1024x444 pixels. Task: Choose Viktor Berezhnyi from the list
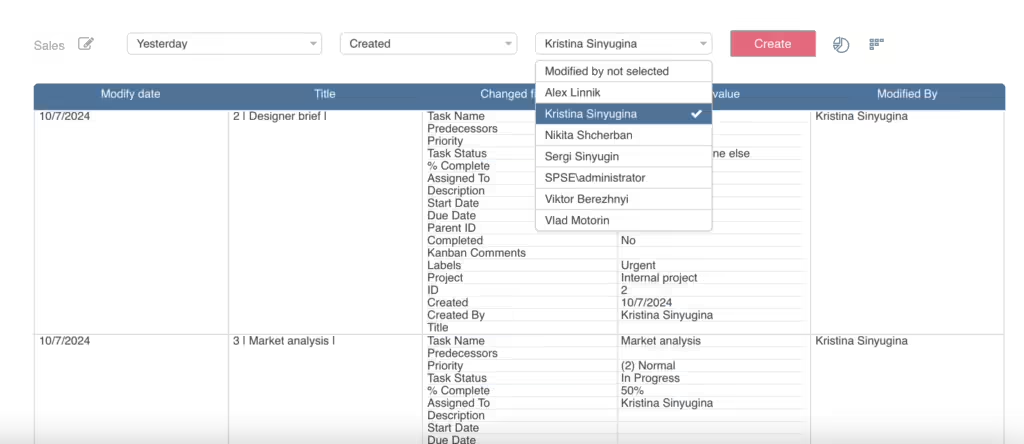pyautogui.click(x=624, y=199)
